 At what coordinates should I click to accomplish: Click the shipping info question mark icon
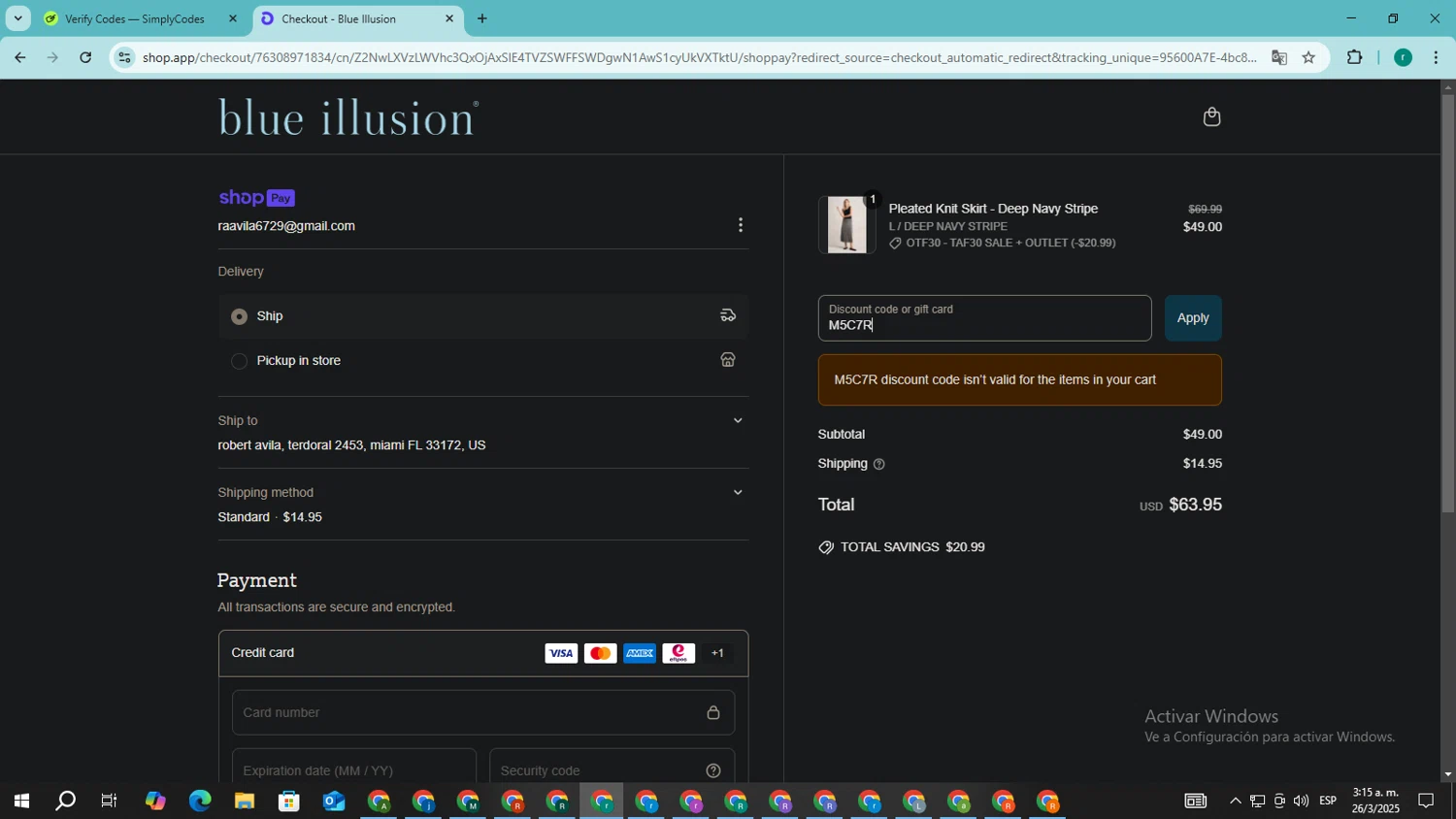pyautogui.click(x=879, y=464)
